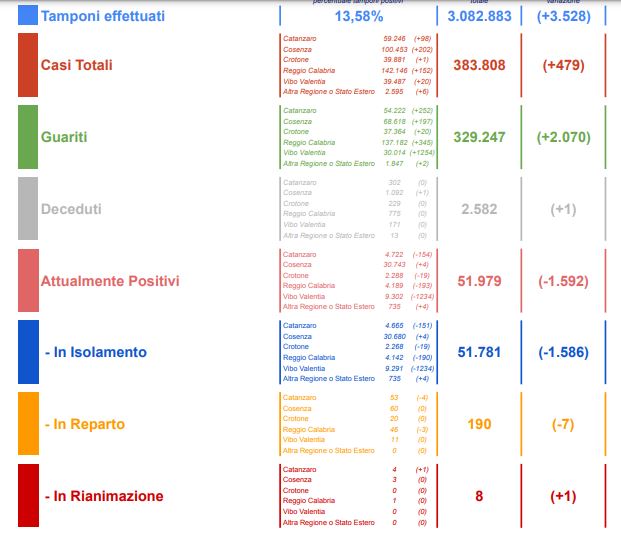Viewport: 621px width, 535px height.
Task: Click Reggio Calabria under Casi Totali
Action: pyautogui.click(x=309, y=70)
